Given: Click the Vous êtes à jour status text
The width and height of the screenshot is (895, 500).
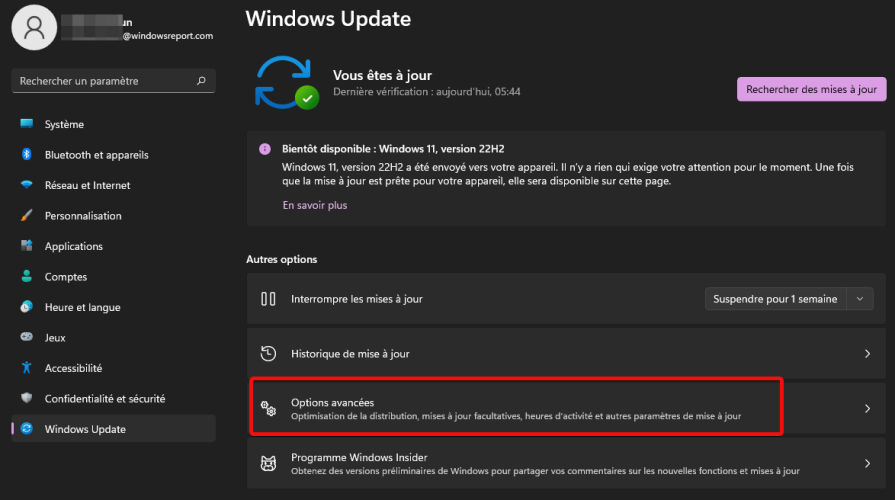Looking at the screenshot, I should (382, 75).
